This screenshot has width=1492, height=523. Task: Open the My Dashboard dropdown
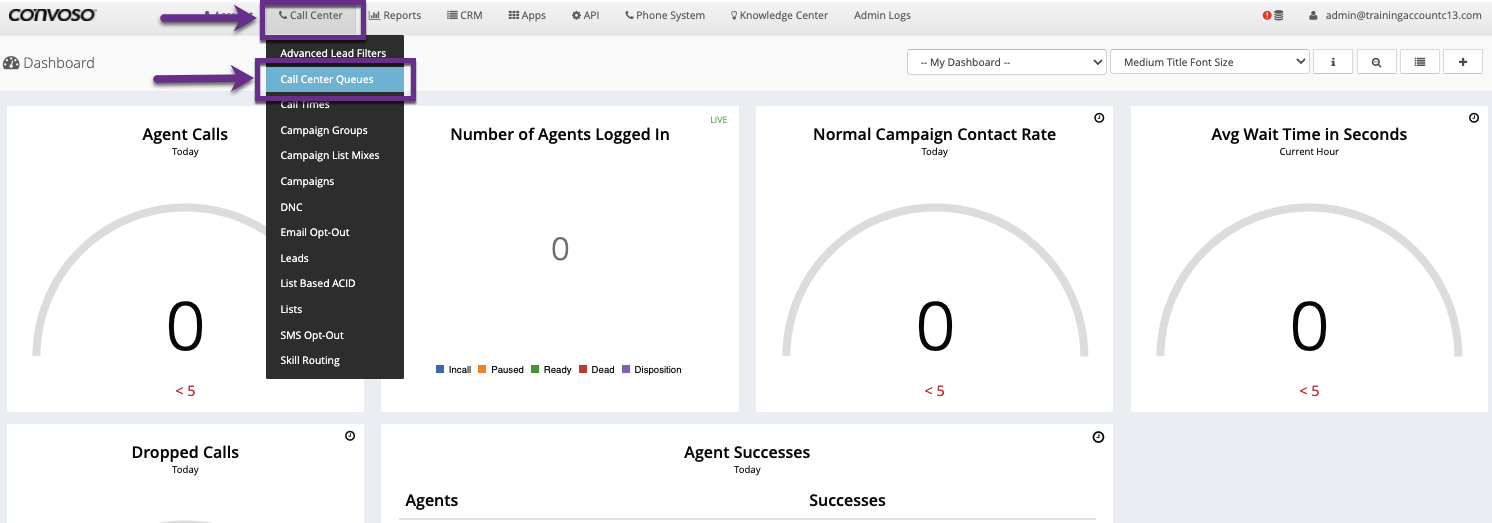tap(1006, 62)
